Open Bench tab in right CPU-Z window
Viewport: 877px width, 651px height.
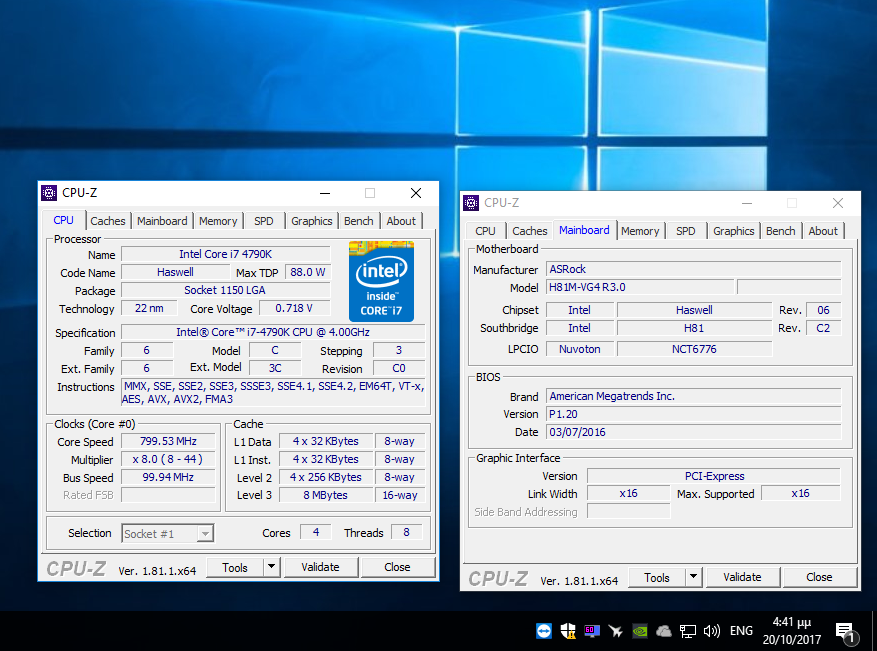click(x=780, y=231)
